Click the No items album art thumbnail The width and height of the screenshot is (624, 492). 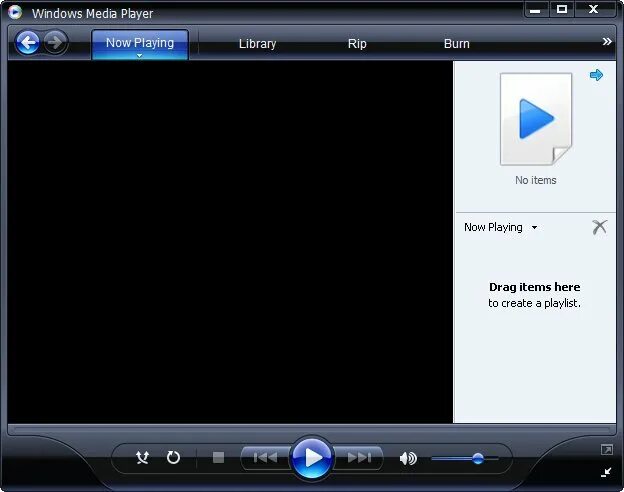[536, 119]
